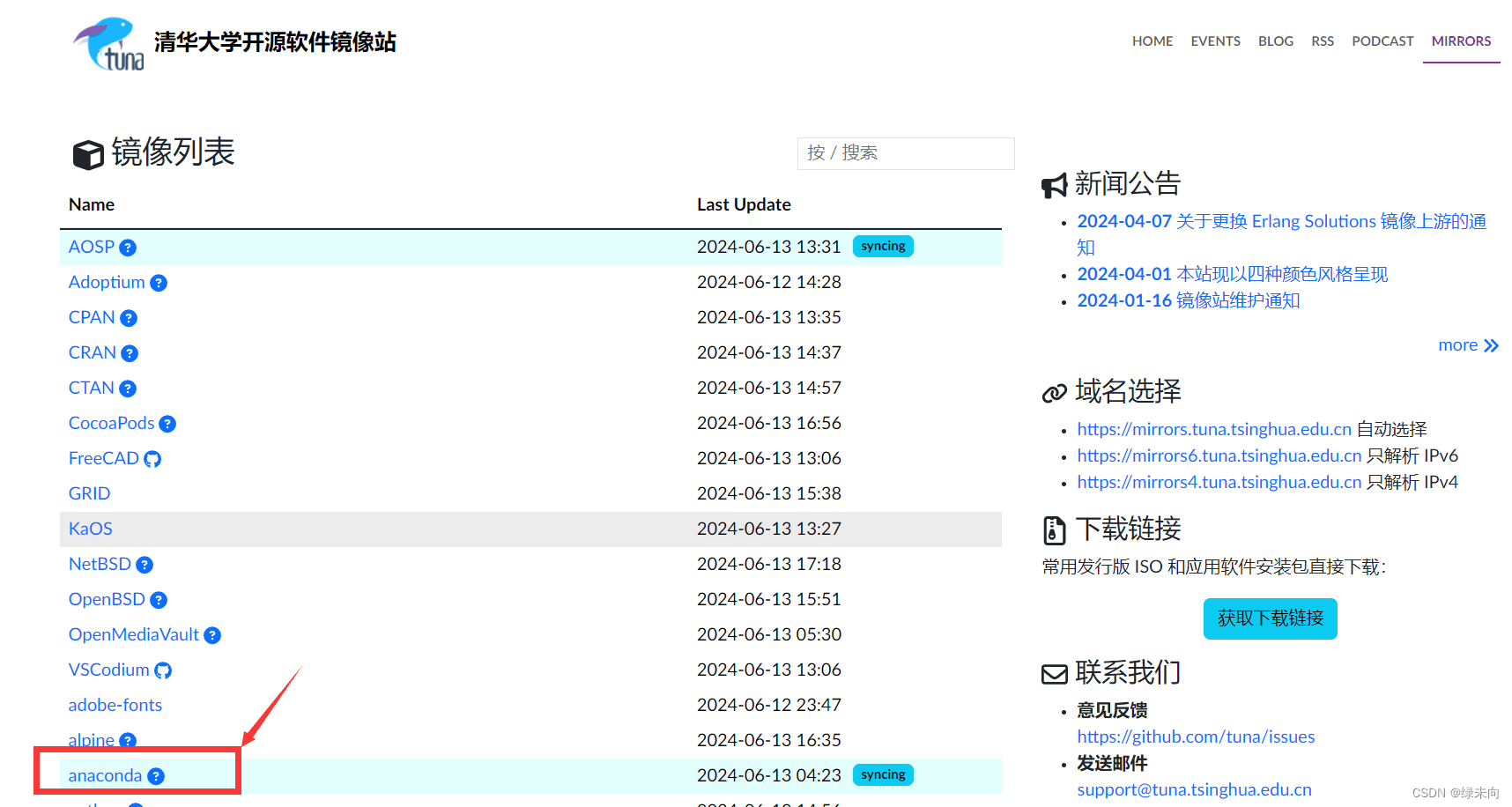This screenshot has height=807, width=1512.
Task: Open GitHub icon next to VSCodium
Action: click(x=163, y=670)
